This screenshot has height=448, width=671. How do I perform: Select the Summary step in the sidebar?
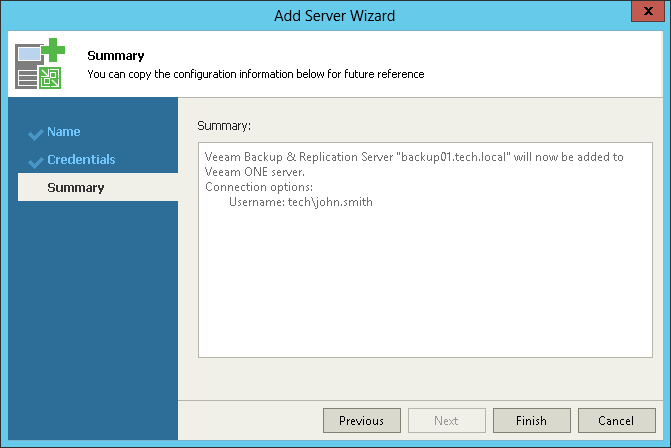click(76, 188)
